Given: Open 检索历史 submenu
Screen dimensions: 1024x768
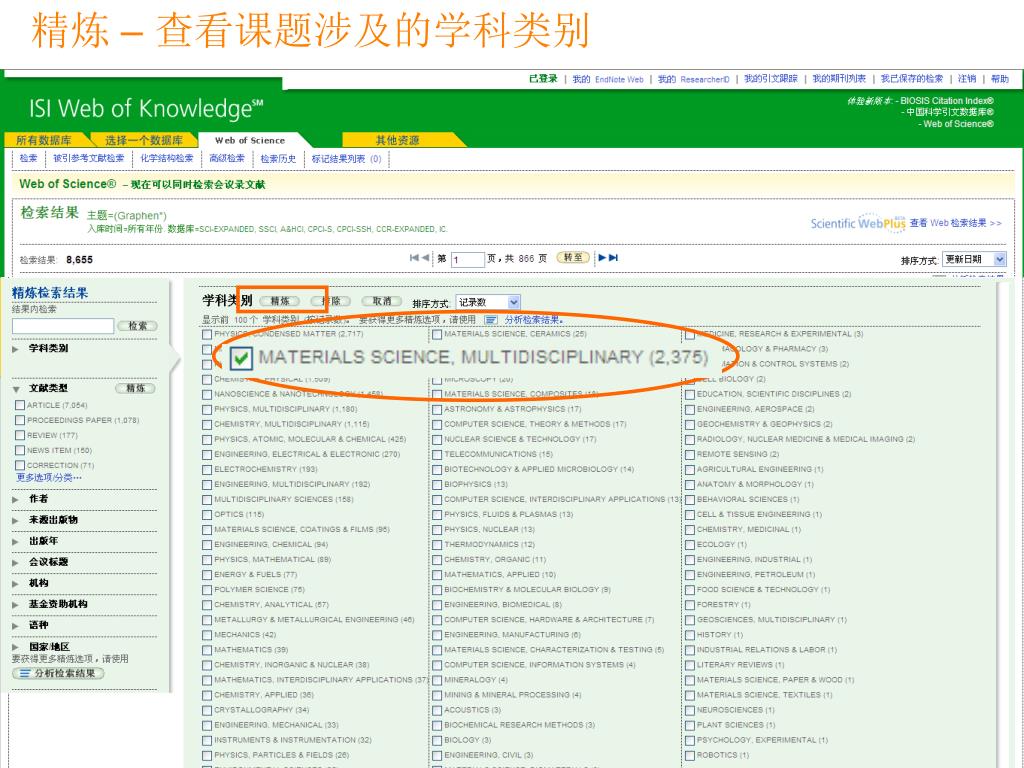Looking at the screenshot, I should pyautogui.click(x=278, y=159).
